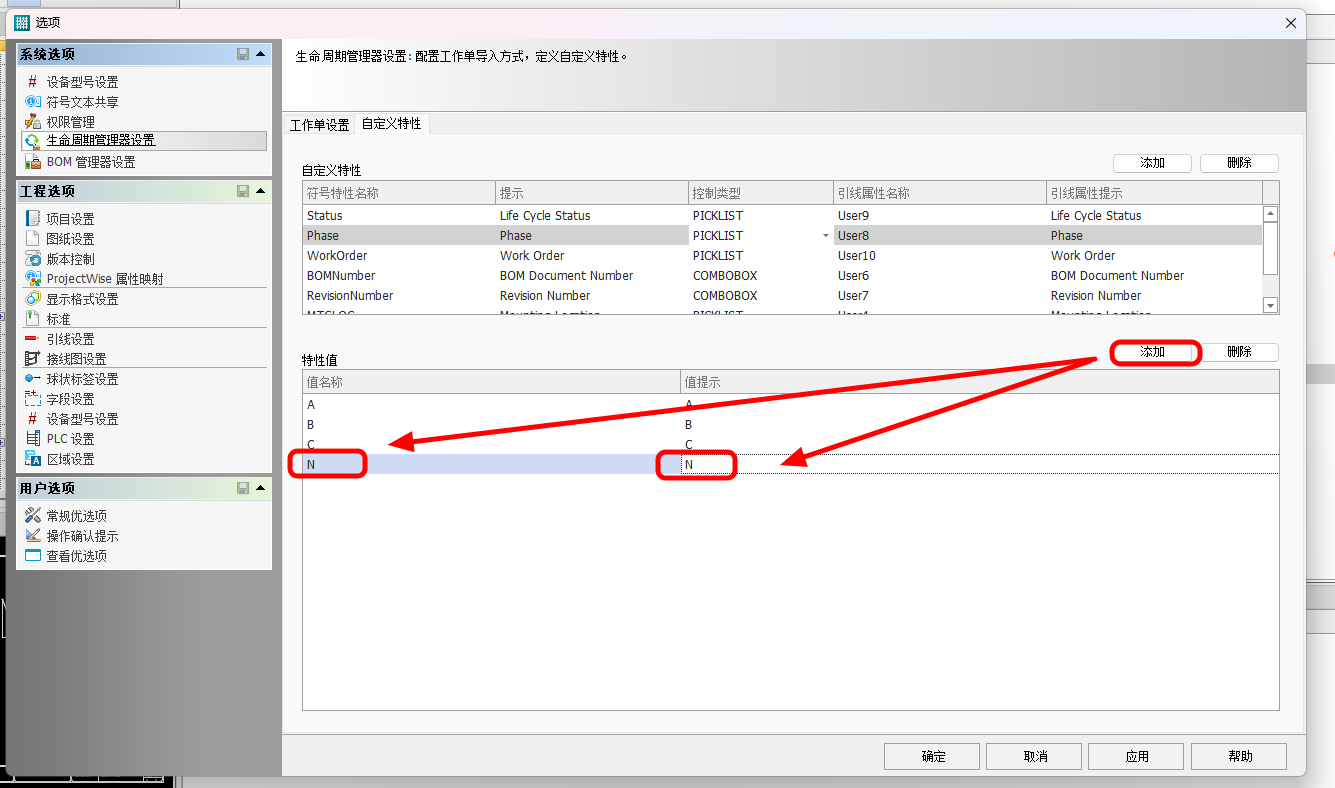
Task: Click scroll-up arrow of 自定义特性 table
Action: tap(1270, 214)
